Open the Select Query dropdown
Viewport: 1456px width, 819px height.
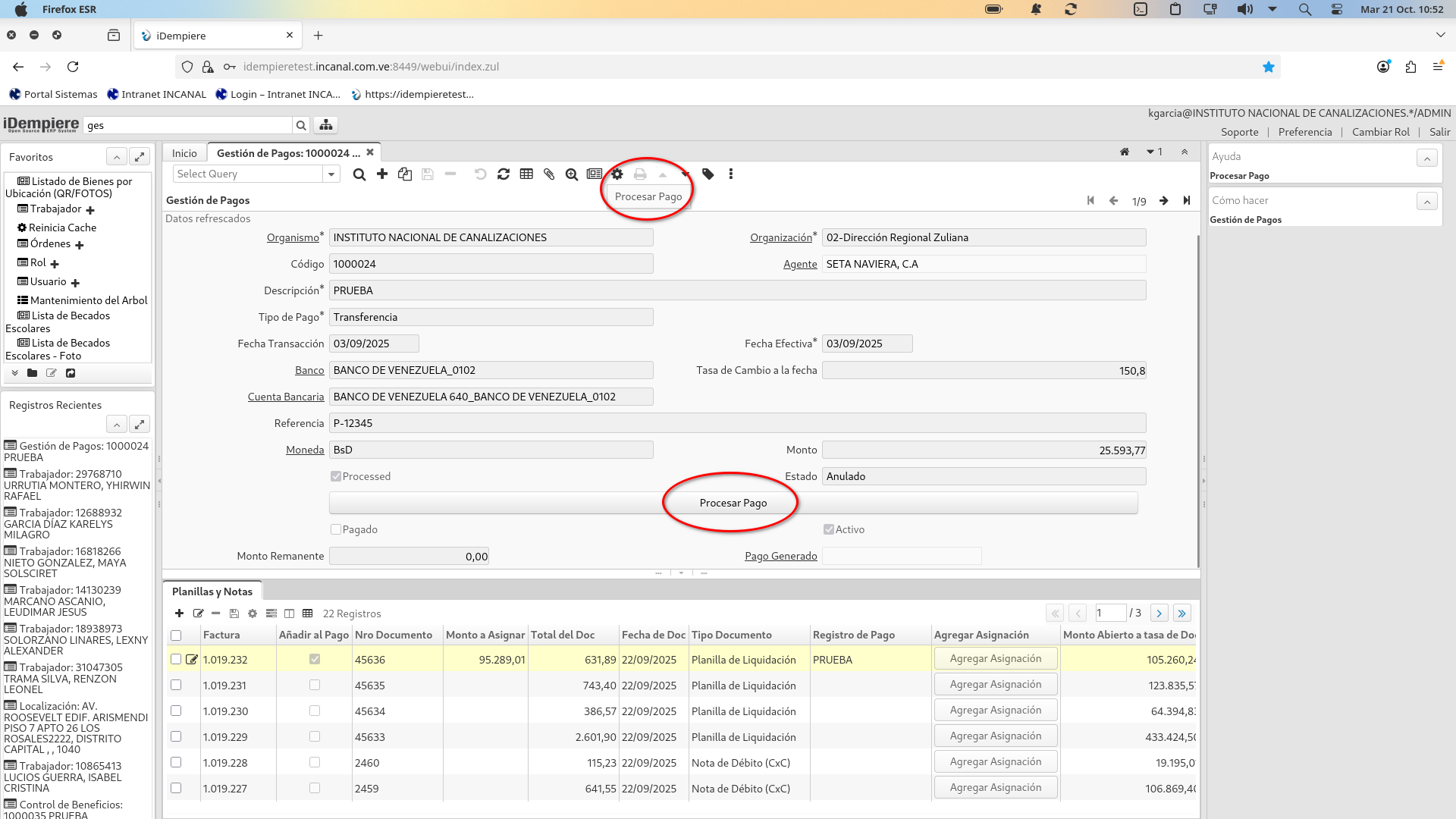point(331,174)
